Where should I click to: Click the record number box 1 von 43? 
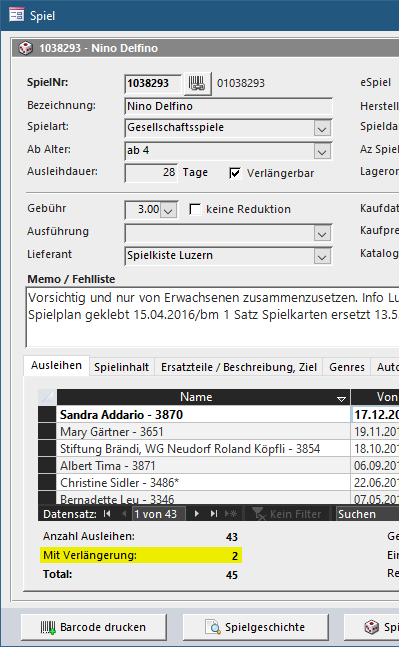(x=158, y=514)
